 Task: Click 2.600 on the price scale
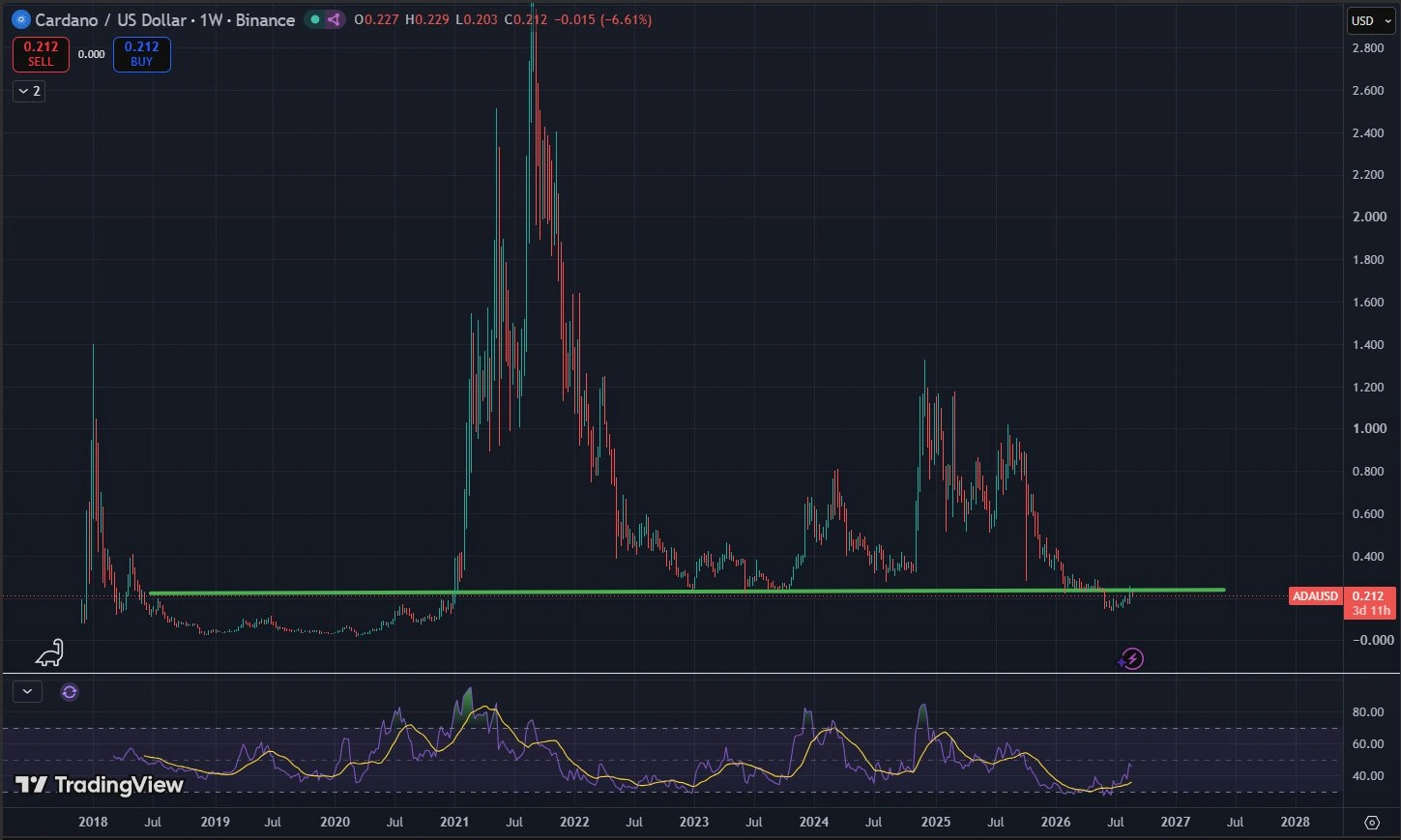point(1367,91)
